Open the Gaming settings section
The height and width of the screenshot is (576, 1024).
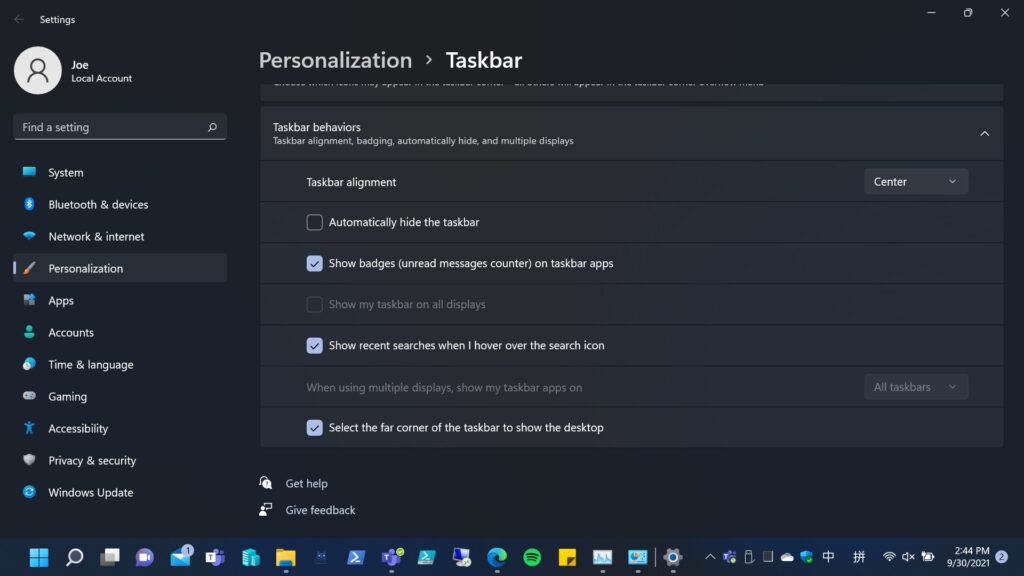click(67, 397)
